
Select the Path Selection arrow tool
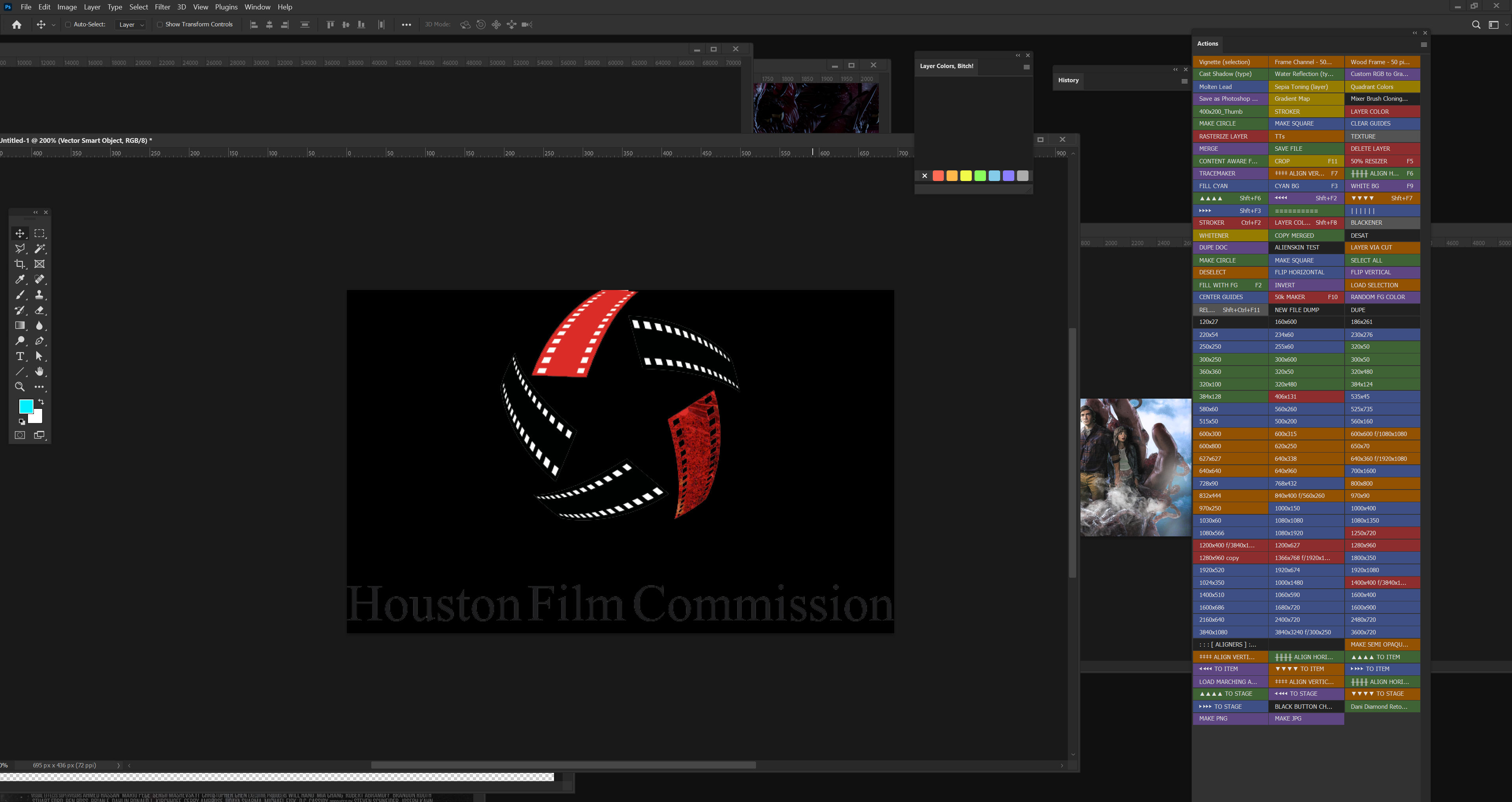(x=39, y=356)
